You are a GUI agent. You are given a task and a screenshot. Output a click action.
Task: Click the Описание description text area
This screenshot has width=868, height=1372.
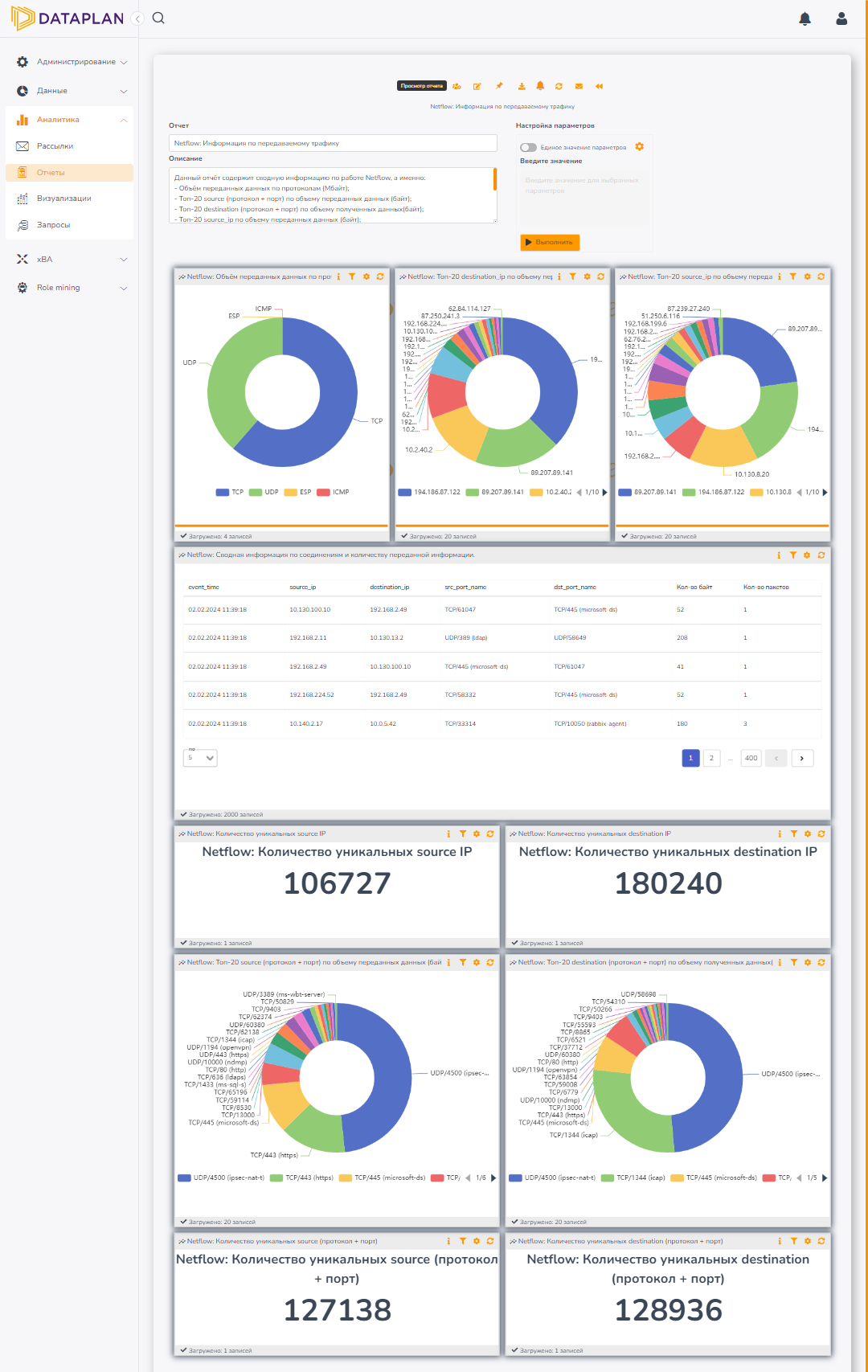pyautogui.click(x=333, y=195)
